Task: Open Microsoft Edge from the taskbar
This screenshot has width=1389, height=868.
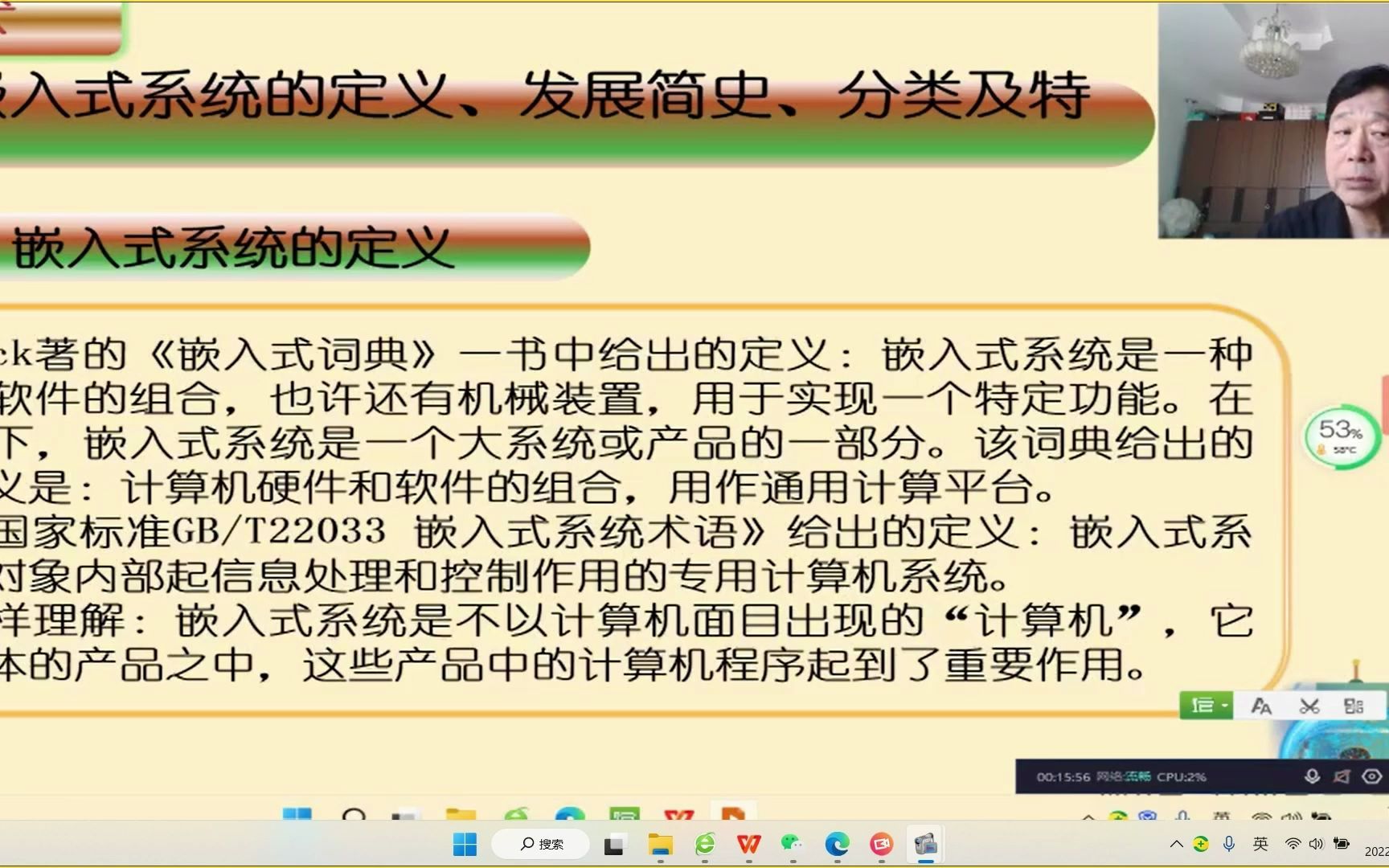Action: (837, 844)
